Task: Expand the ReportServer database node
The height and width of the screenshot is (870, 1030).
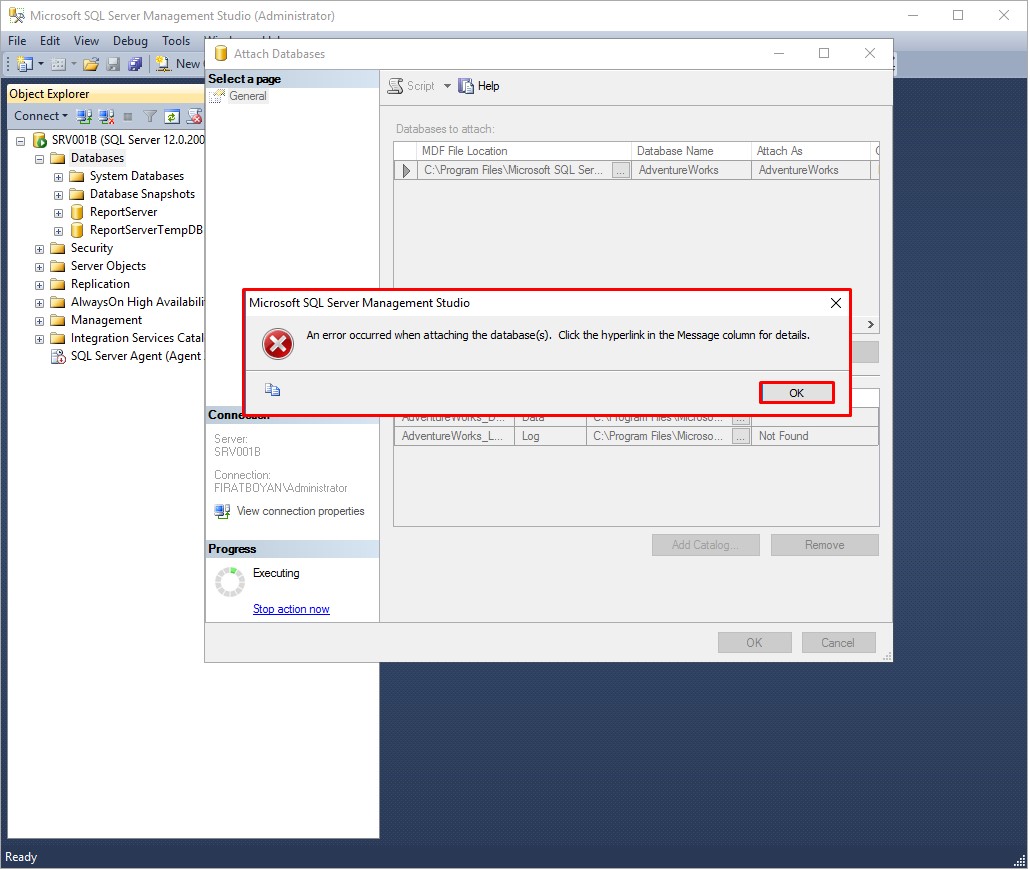Action: pos(58,214)
